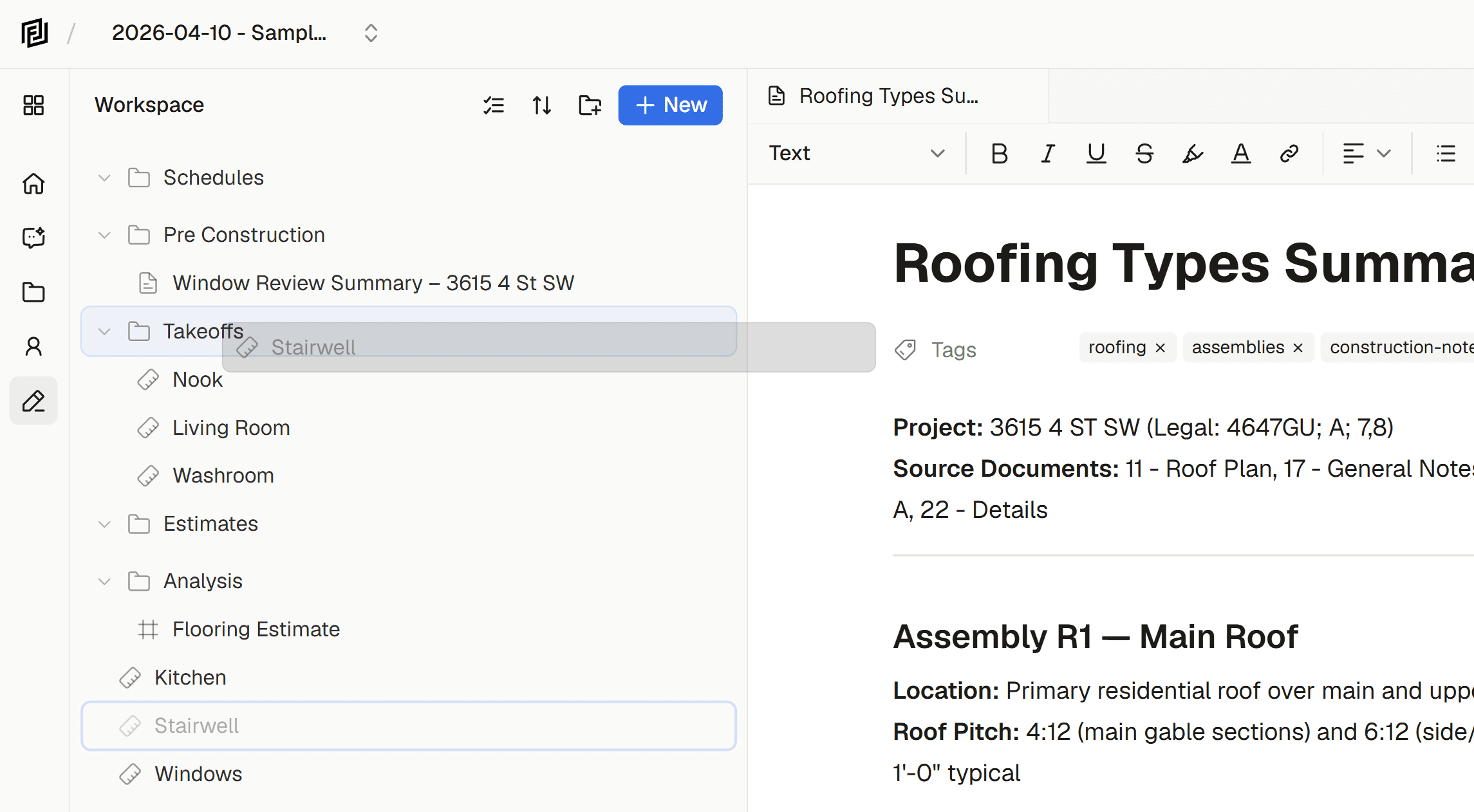Open the project switcher chevron

[x=371, y=33]
